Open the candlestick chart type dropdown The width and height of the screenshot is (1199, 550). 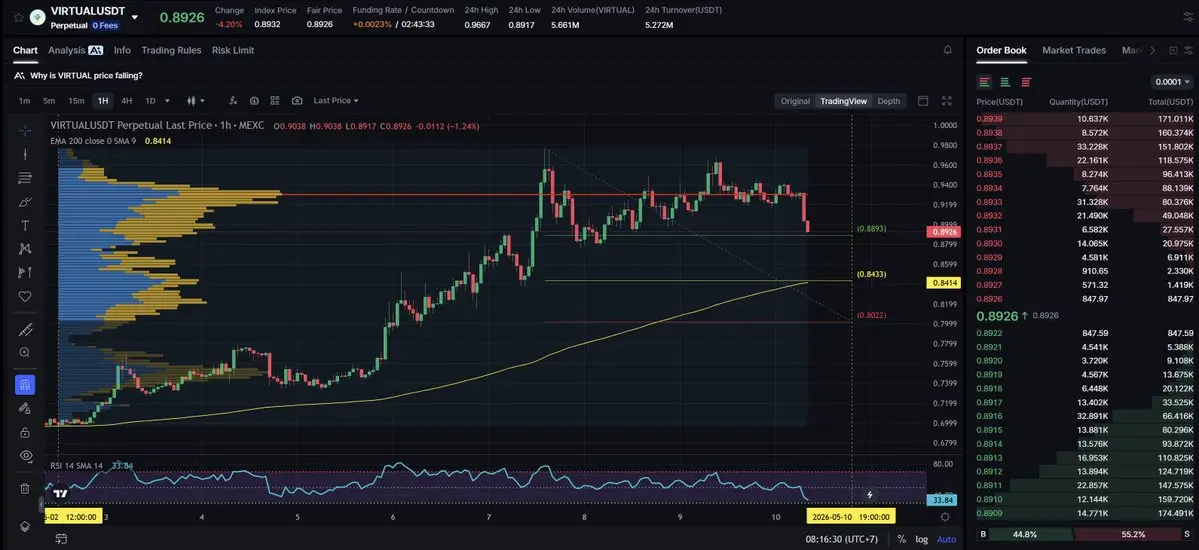coord(196,101)
